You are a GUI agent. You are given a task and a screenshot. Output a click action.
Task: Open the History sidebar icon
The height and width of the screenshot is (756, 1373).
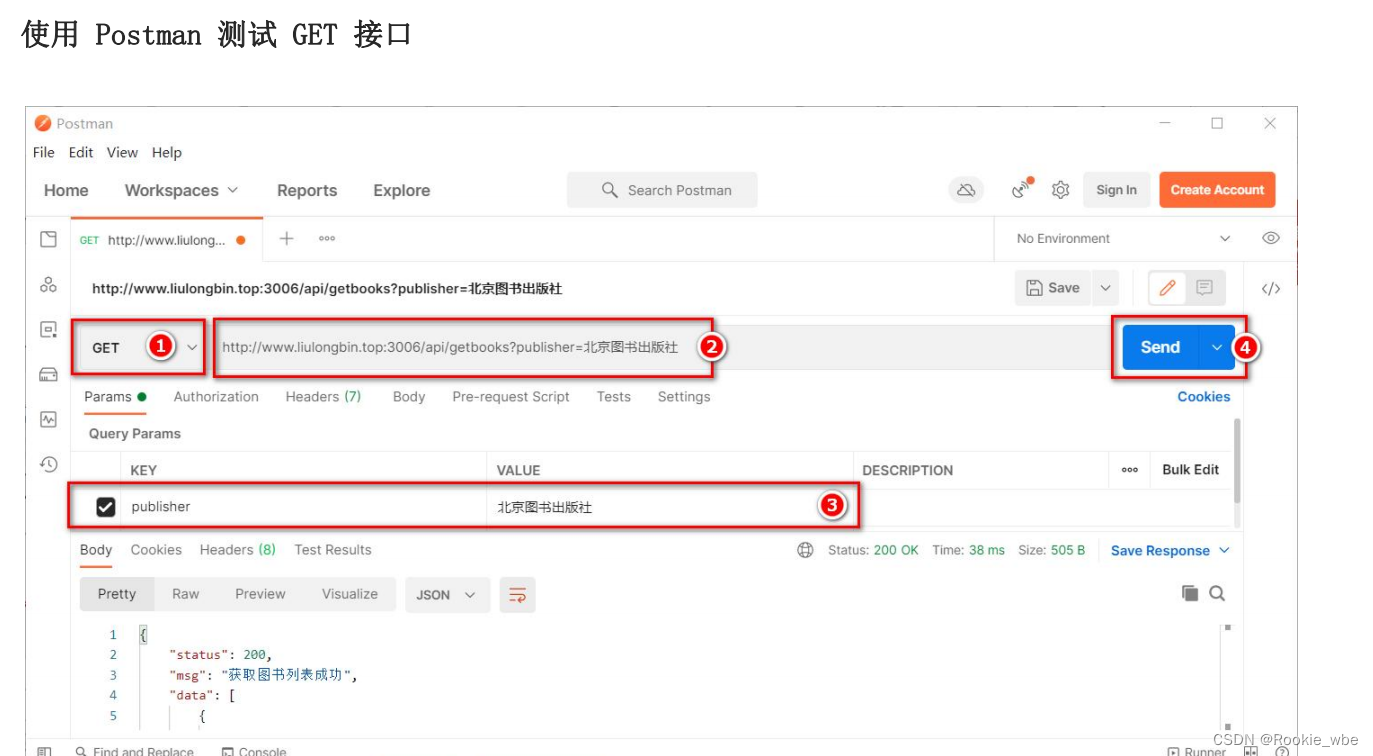point(48,464)
